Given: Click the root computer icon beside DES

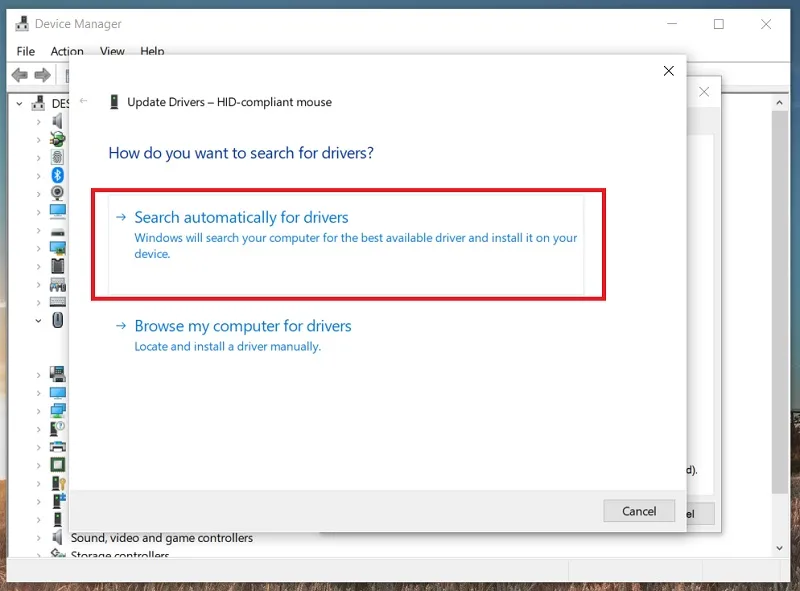Looking at the screenshot, I should coord(38,103).
